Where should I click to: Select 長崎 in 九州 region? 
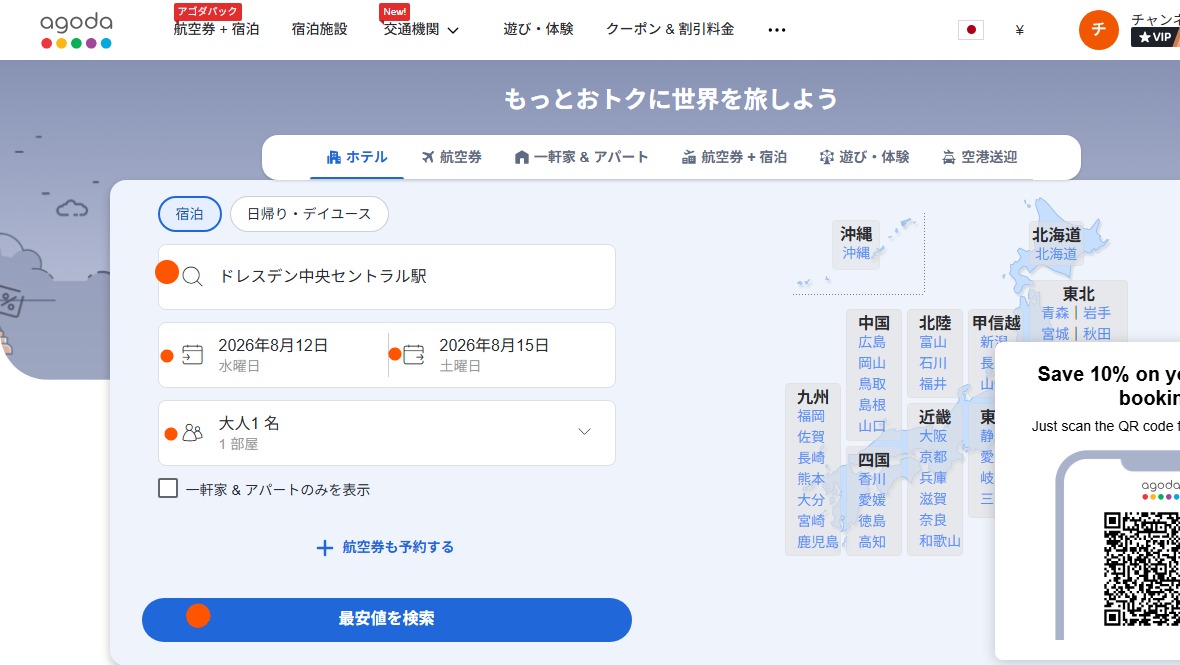[x=811, y=458]
